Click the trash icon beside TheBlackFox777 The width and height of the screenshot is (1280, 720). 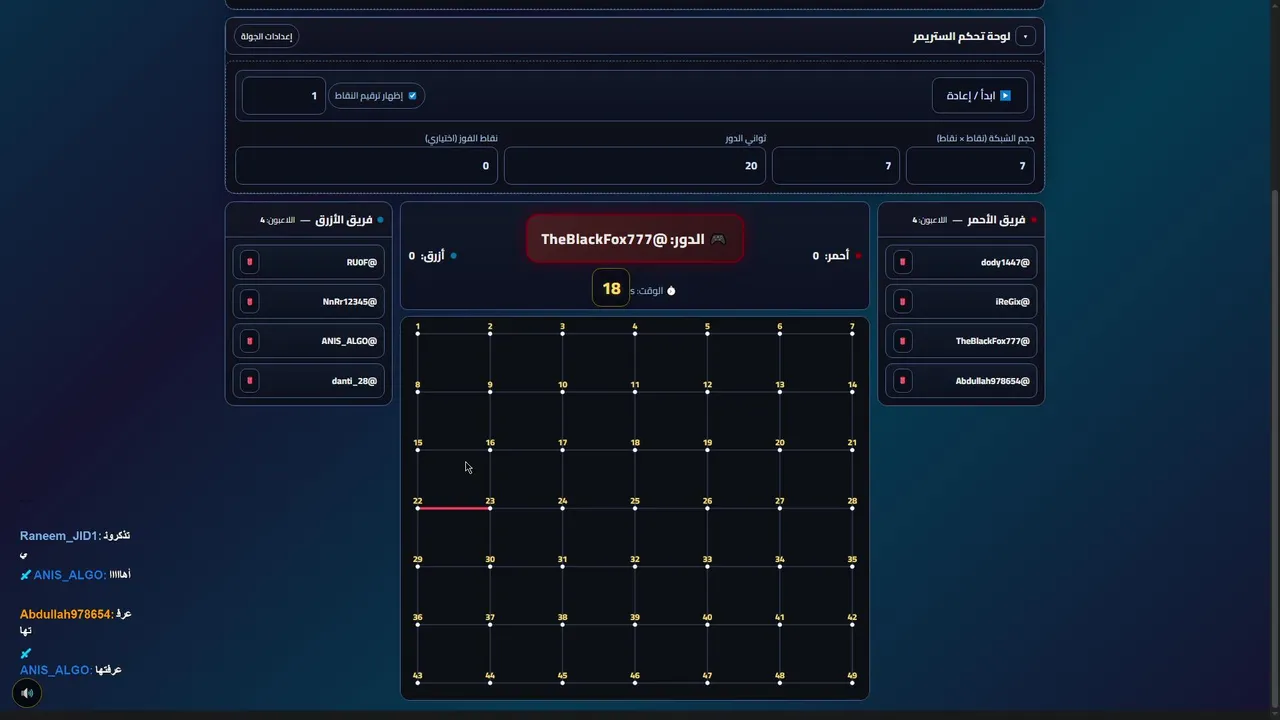click(903, 341)
